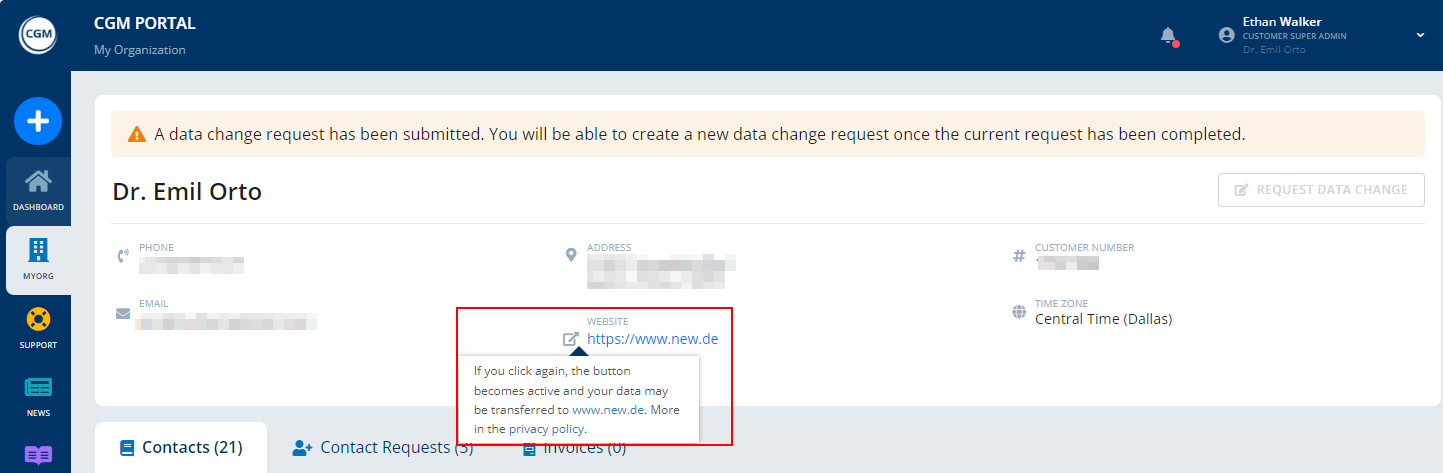Click the orange warning triangle icon

coord(137,134)
